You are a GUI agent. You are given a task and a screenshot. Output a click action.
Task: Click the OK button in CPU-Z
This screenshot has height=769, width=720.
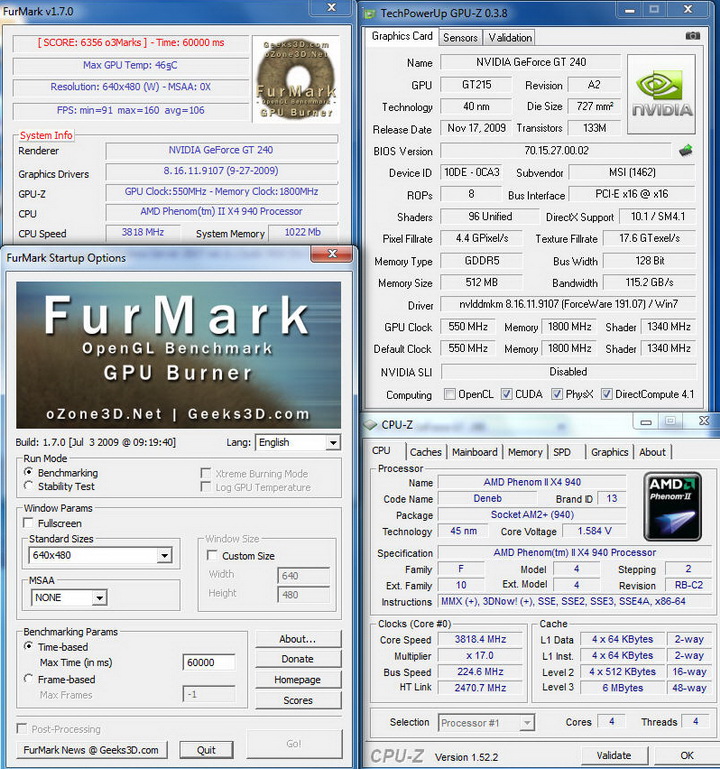tap(687, 755)
